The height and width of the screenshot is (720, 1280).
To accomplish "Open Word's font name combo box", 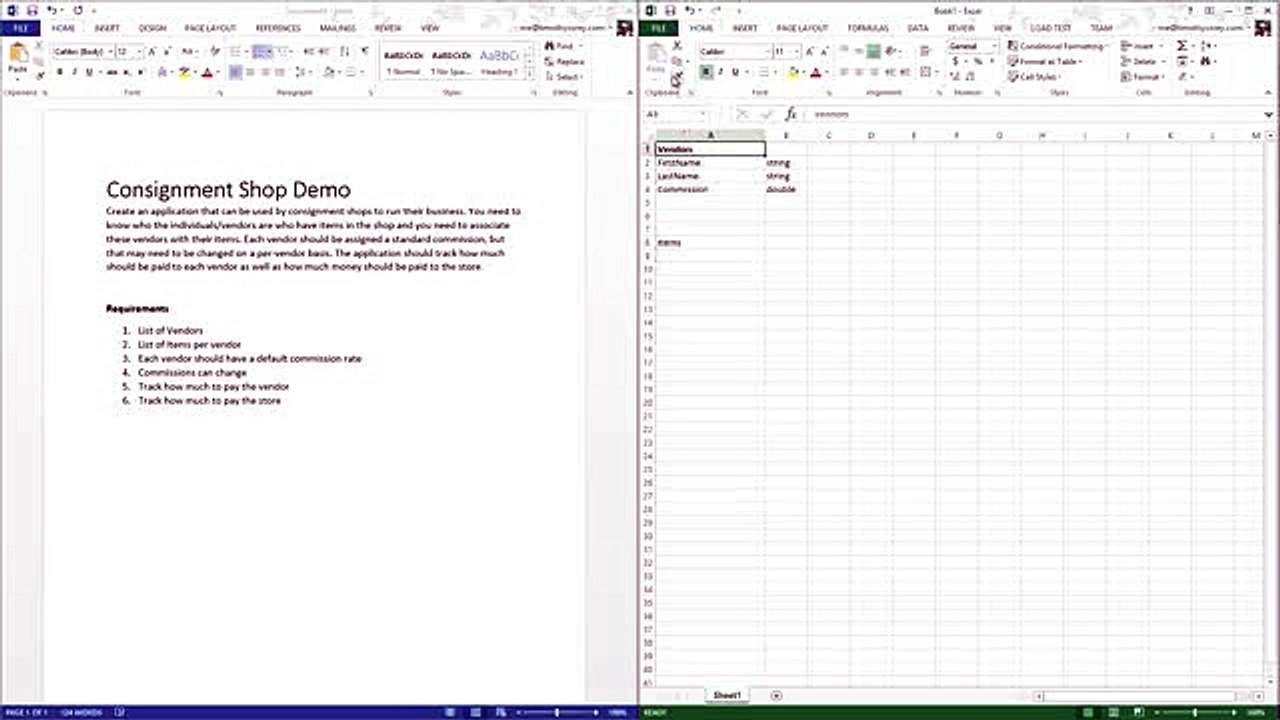I will pos(83,51).
